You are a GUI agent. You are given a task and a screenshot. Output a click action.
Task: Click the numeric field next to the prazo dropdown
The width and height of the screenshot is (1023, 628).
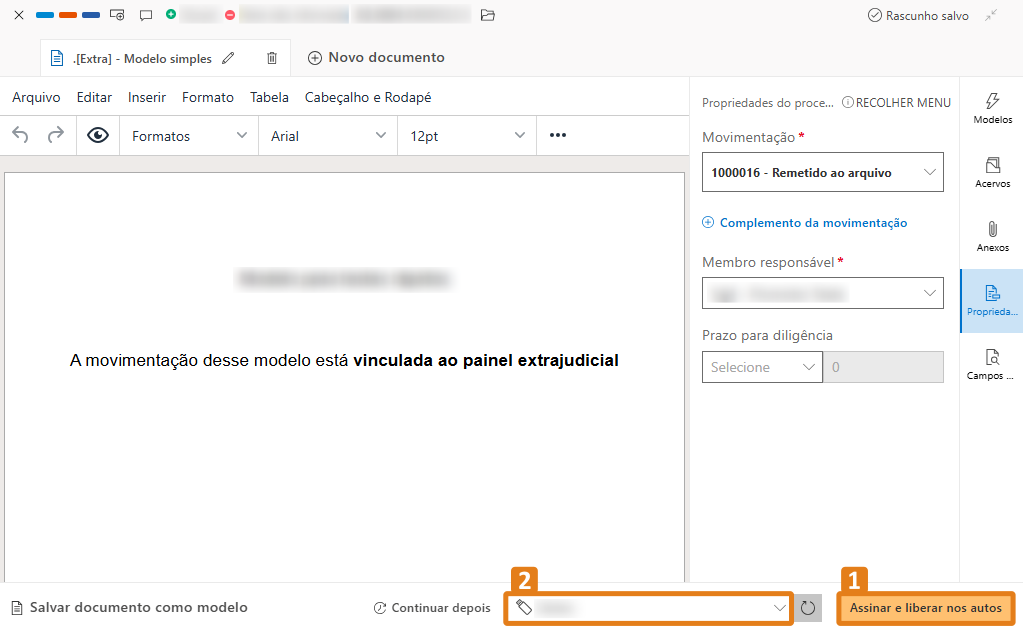coord(884,367)
